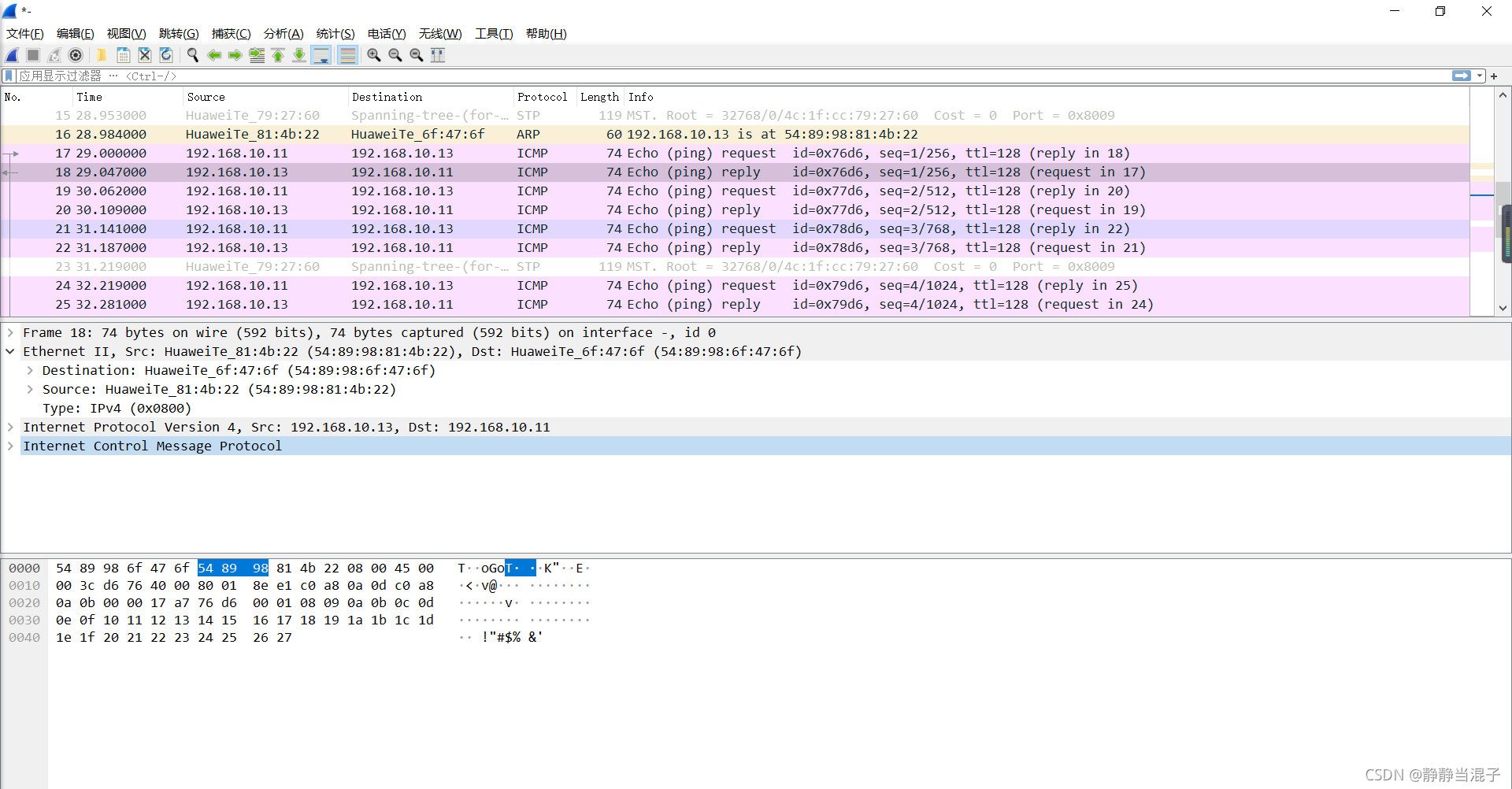Select Type: IPv4 (0x0800) field
This screenshot has height=789, width=1512.
pos(117,408)
